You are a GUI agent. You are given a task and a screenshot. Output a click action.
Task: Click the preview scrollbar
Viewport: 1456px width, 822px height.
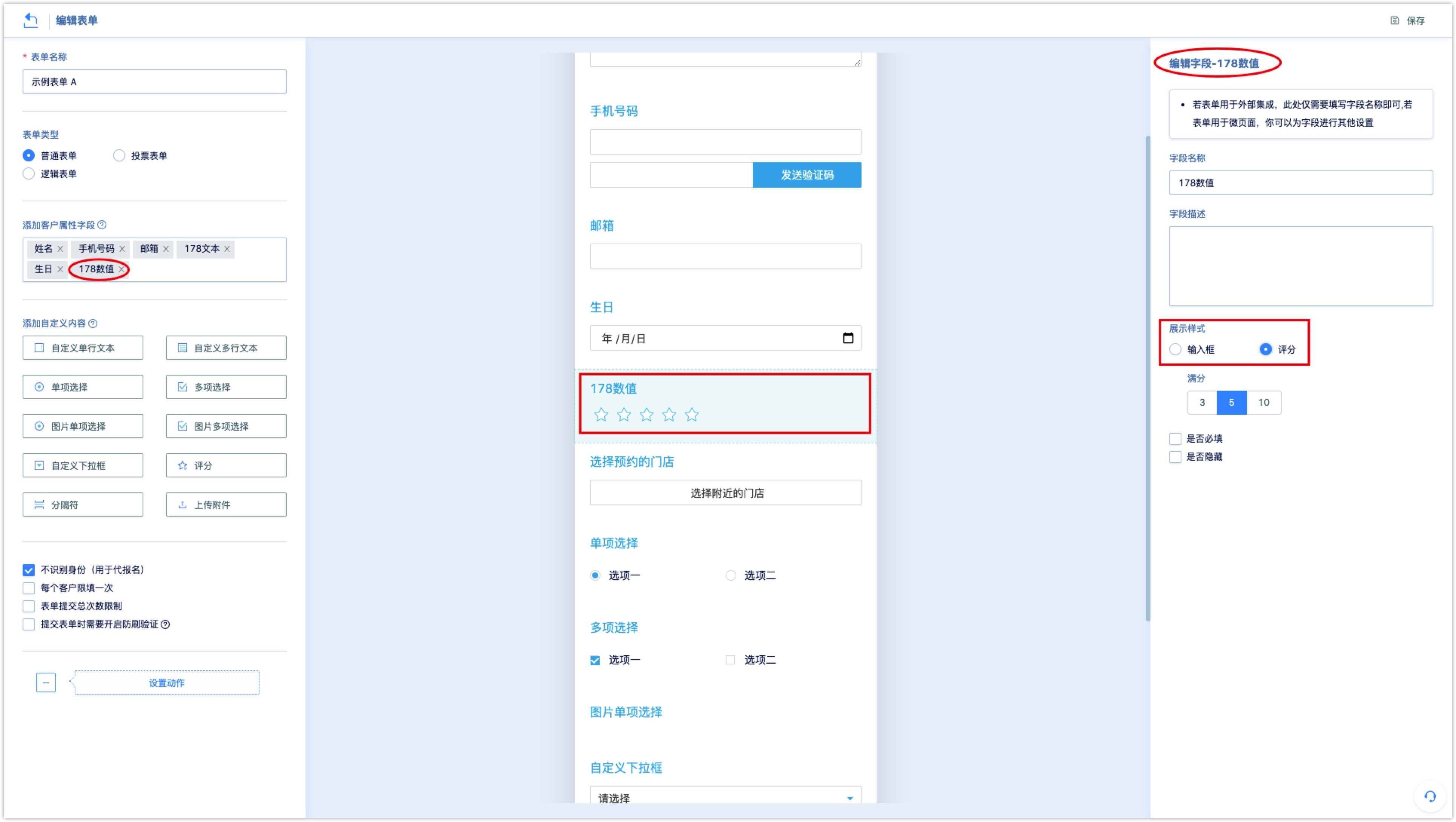(x=1147, y=379)
